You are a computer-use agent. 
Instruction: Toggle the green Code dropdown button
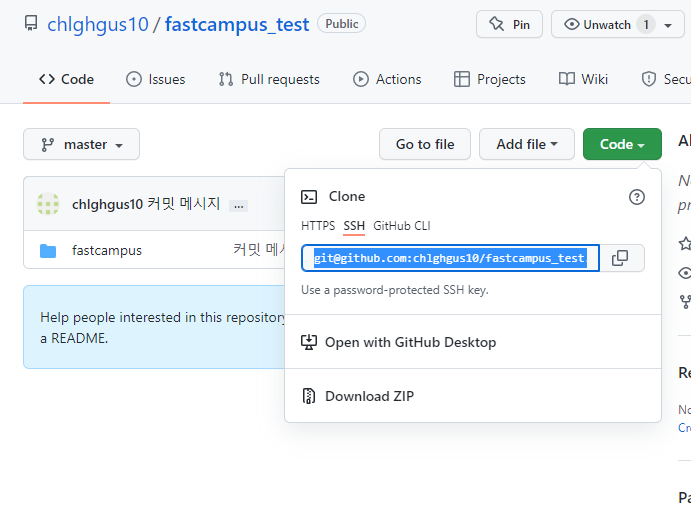622,144
